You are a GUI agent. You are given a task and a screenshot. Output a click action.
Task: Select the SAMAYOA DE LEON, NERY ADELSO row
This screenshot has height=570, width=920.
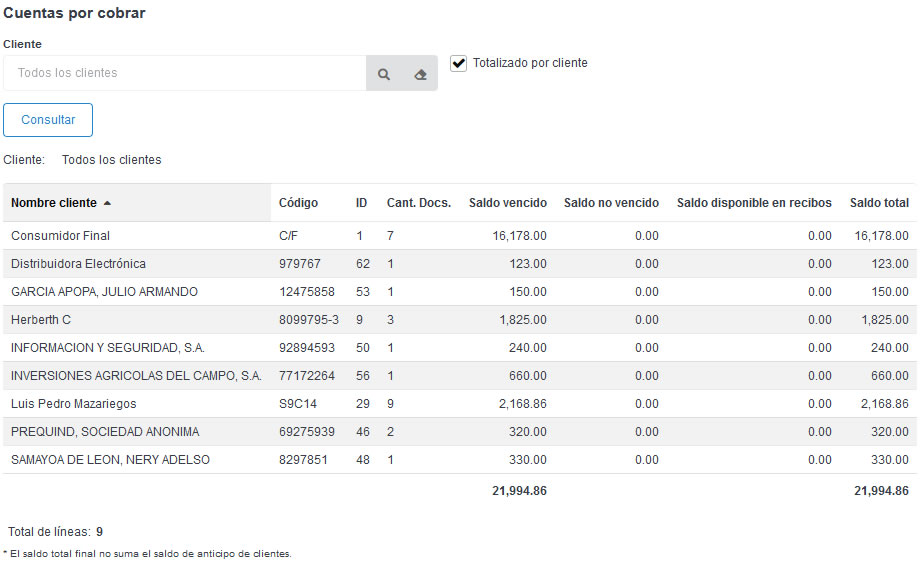point(110,460)
